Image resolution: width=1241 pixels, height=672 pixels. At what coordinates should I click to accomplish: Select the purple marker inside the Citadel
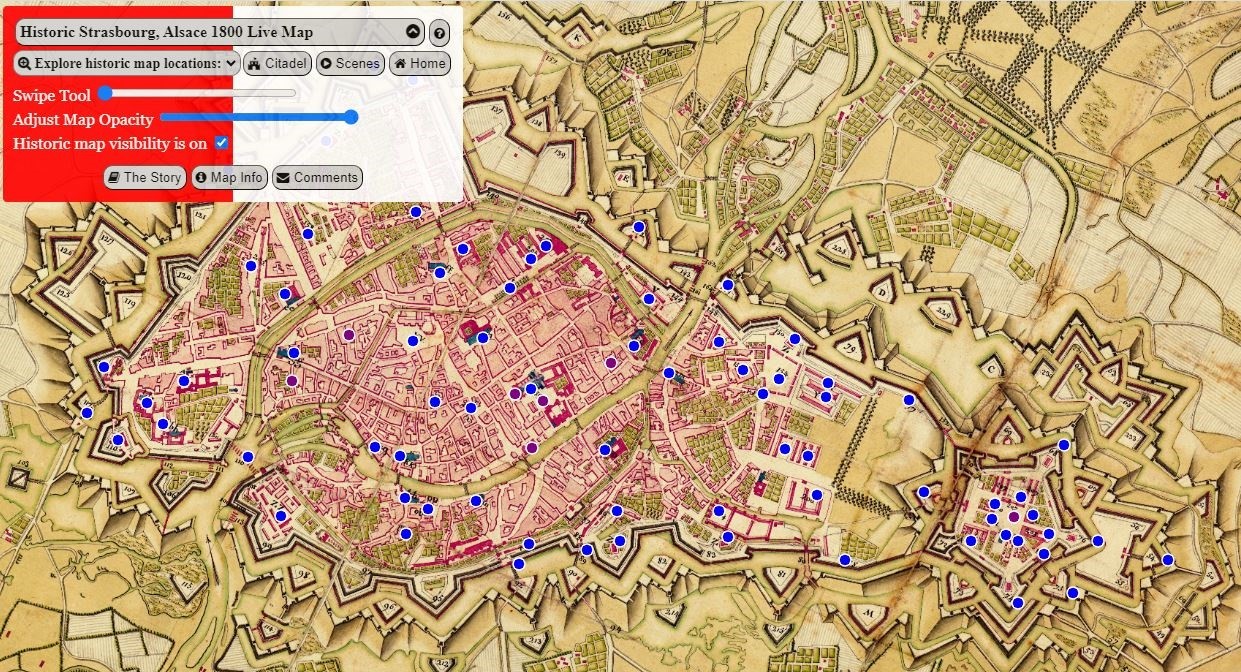[1014, 517]
